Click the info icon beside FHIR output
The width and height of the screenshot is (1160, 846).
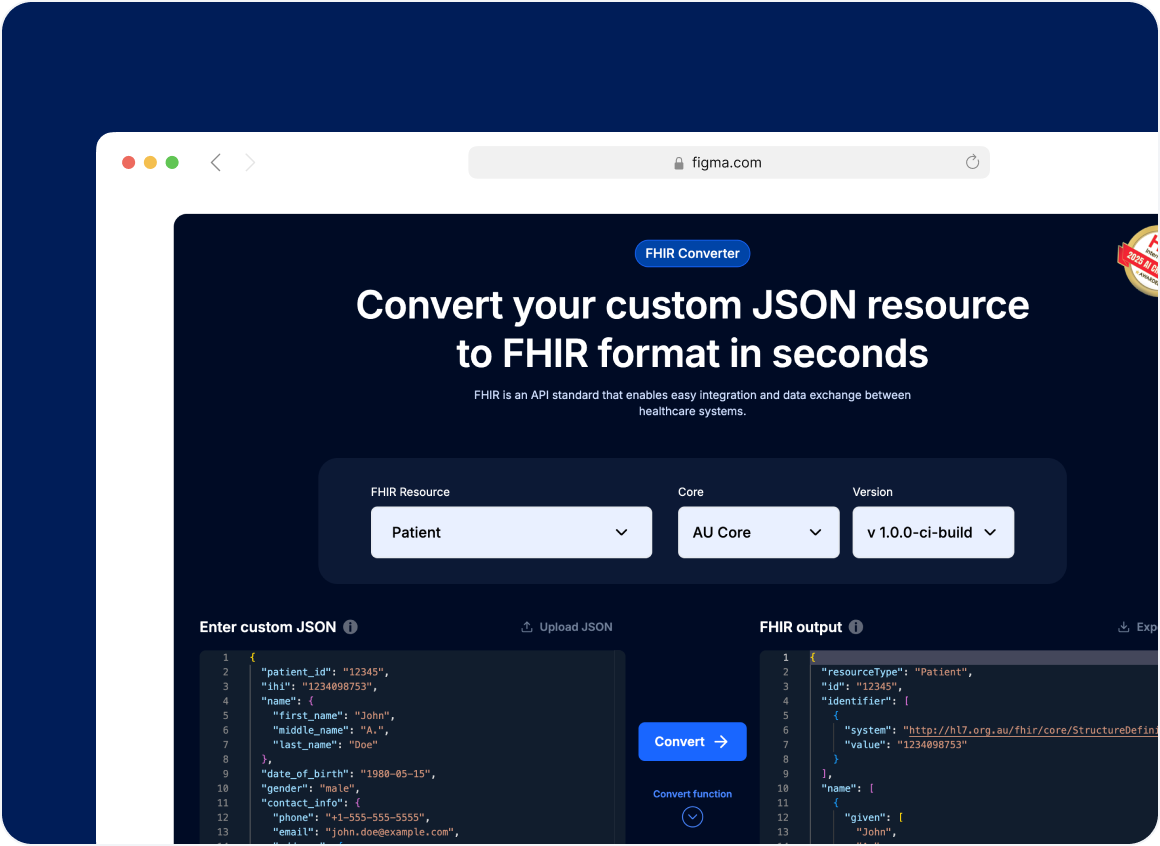click(856, 628)
